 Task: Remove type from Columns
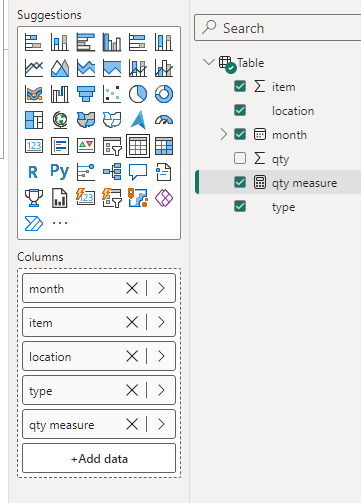132,390
